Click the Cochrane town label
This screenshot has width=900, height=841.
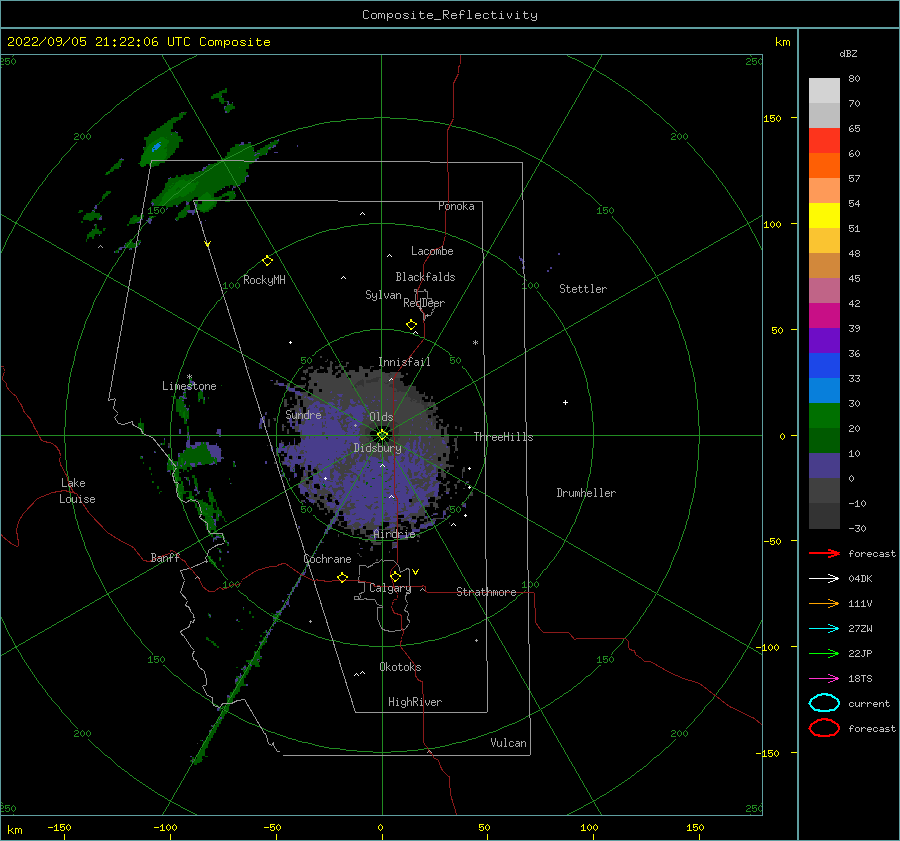click(327, 559)
